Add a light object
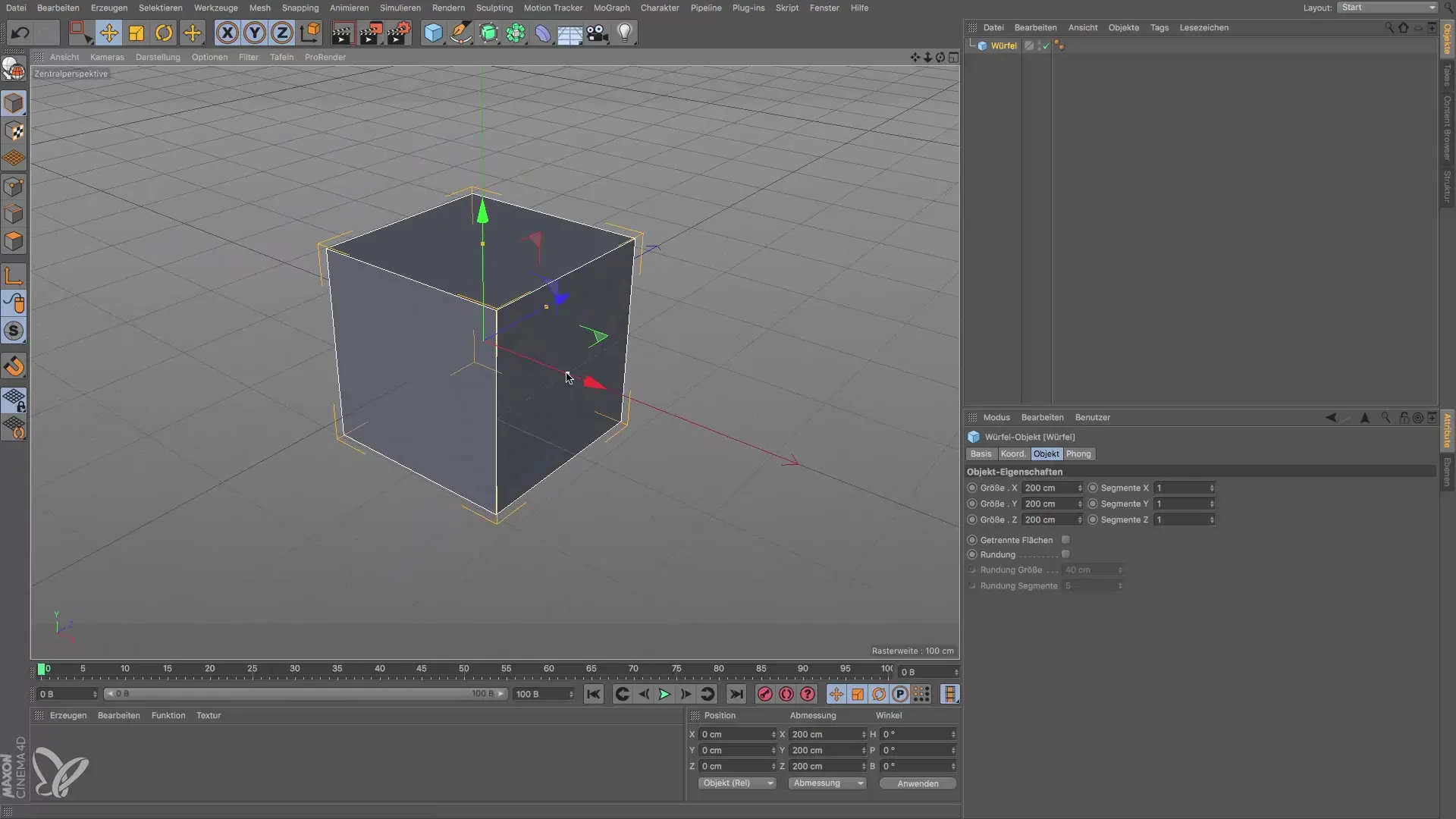 [625, 33]
